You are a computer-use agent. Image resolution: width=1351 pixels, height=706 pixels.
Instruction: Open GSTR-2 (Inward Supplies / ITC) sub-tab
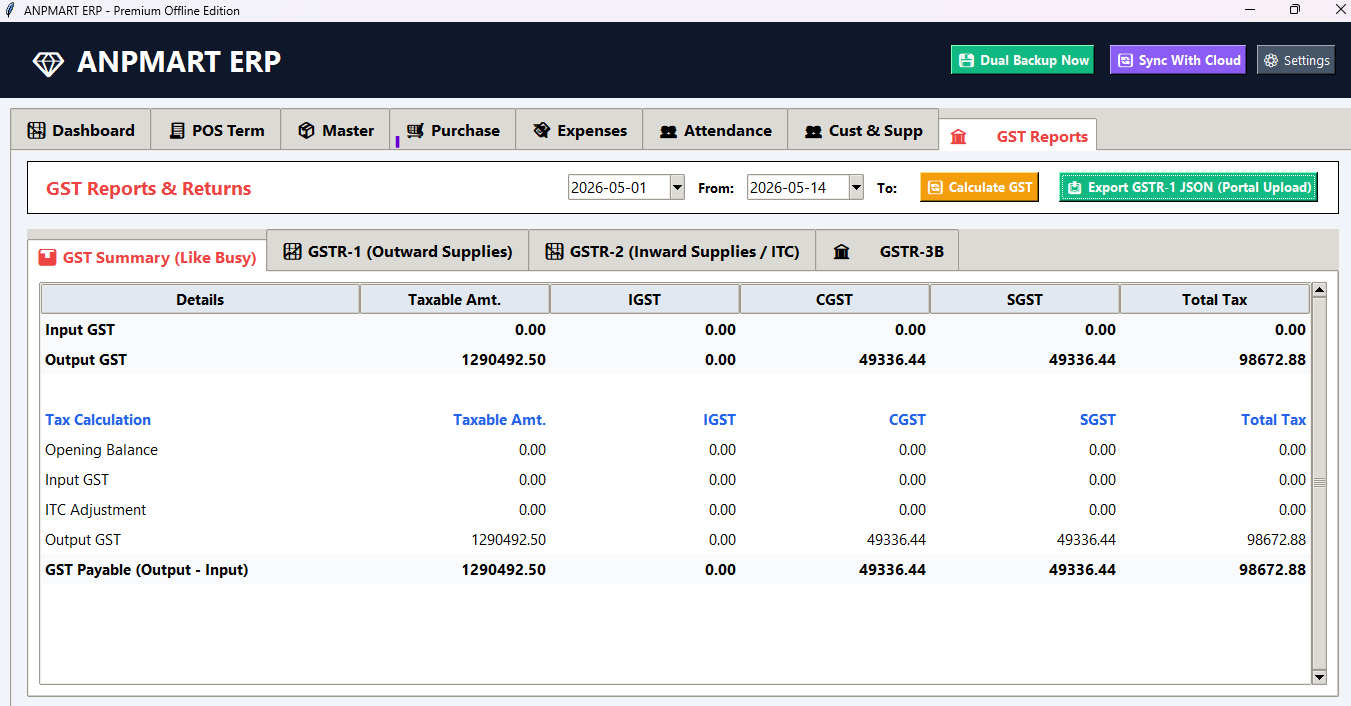[672, 251]
